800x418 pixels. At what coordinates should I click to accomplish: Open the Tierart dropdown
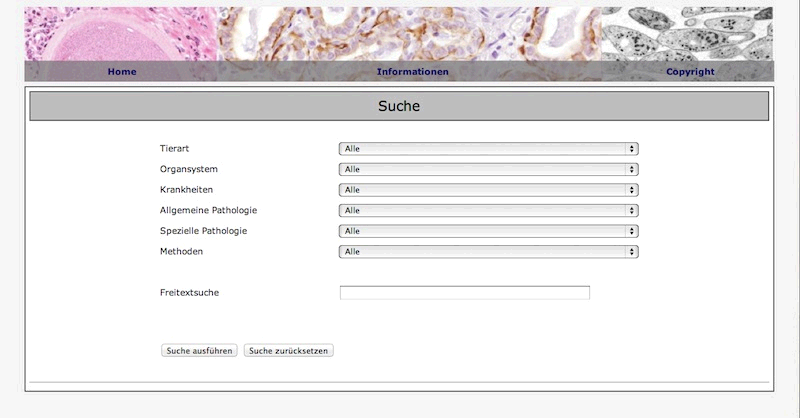[488, 149]
